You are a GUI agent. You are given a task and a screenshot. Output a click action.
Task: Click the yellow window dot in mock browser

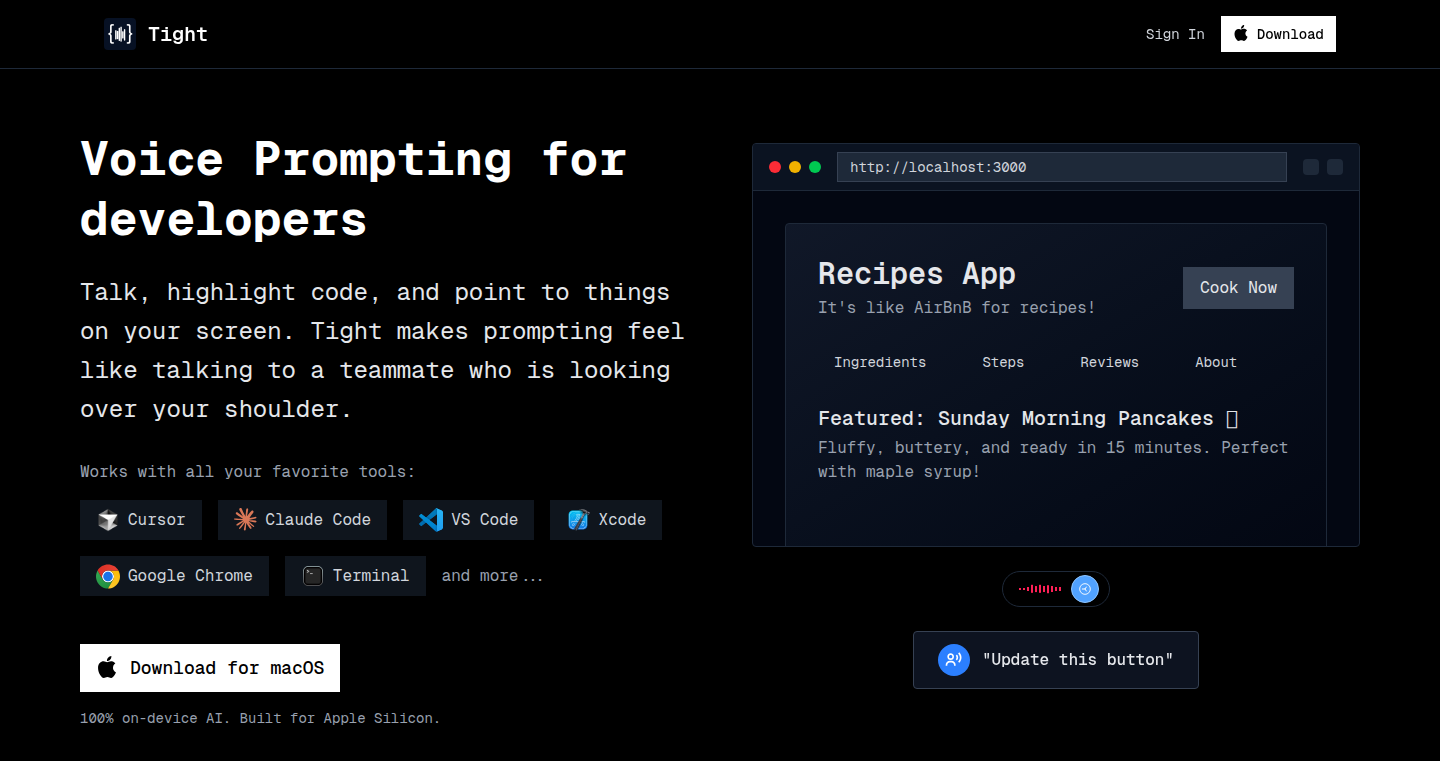point(795,167)
